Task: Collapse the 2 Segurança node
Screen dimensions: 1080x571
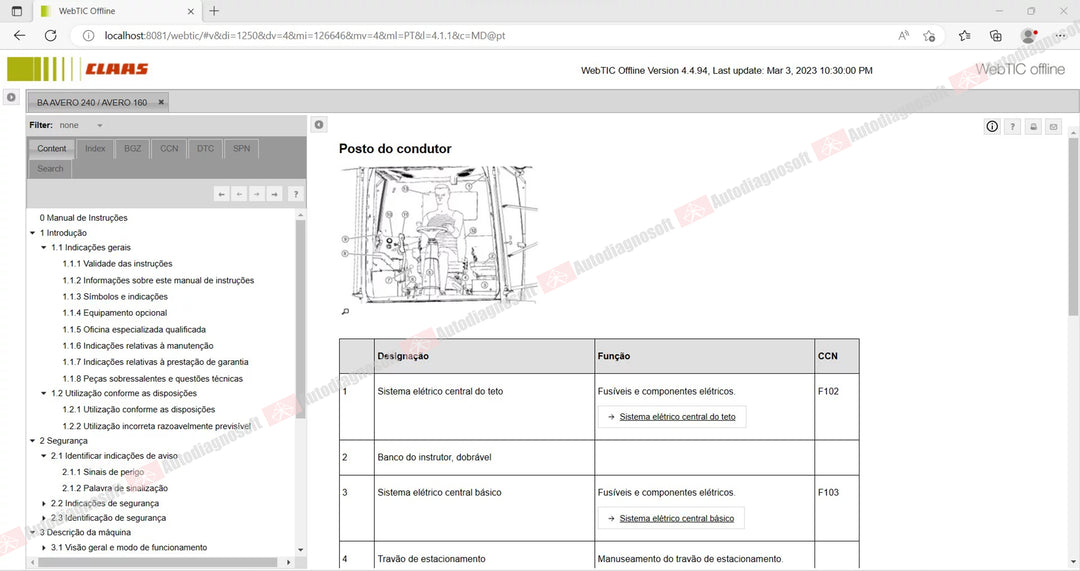Action: (x=32, y=441)
